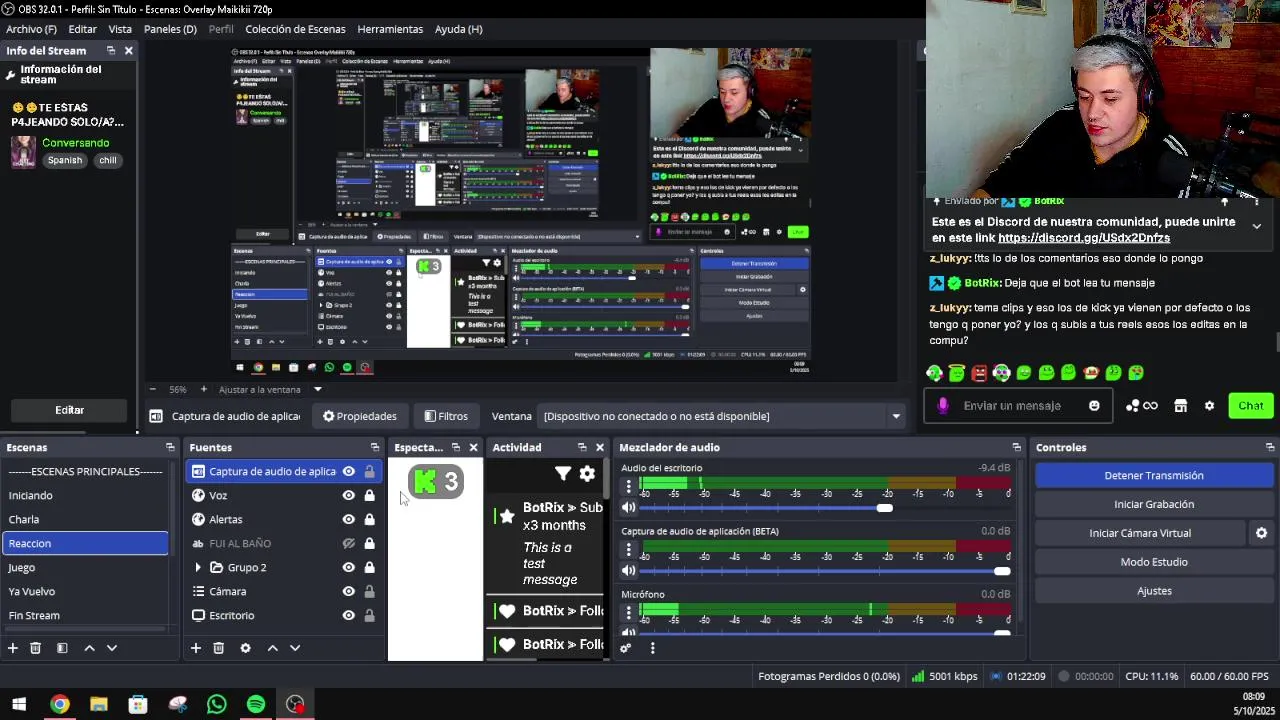Remove the selected source with trash icon
The image size is (1280, 720).
(218, 648)
